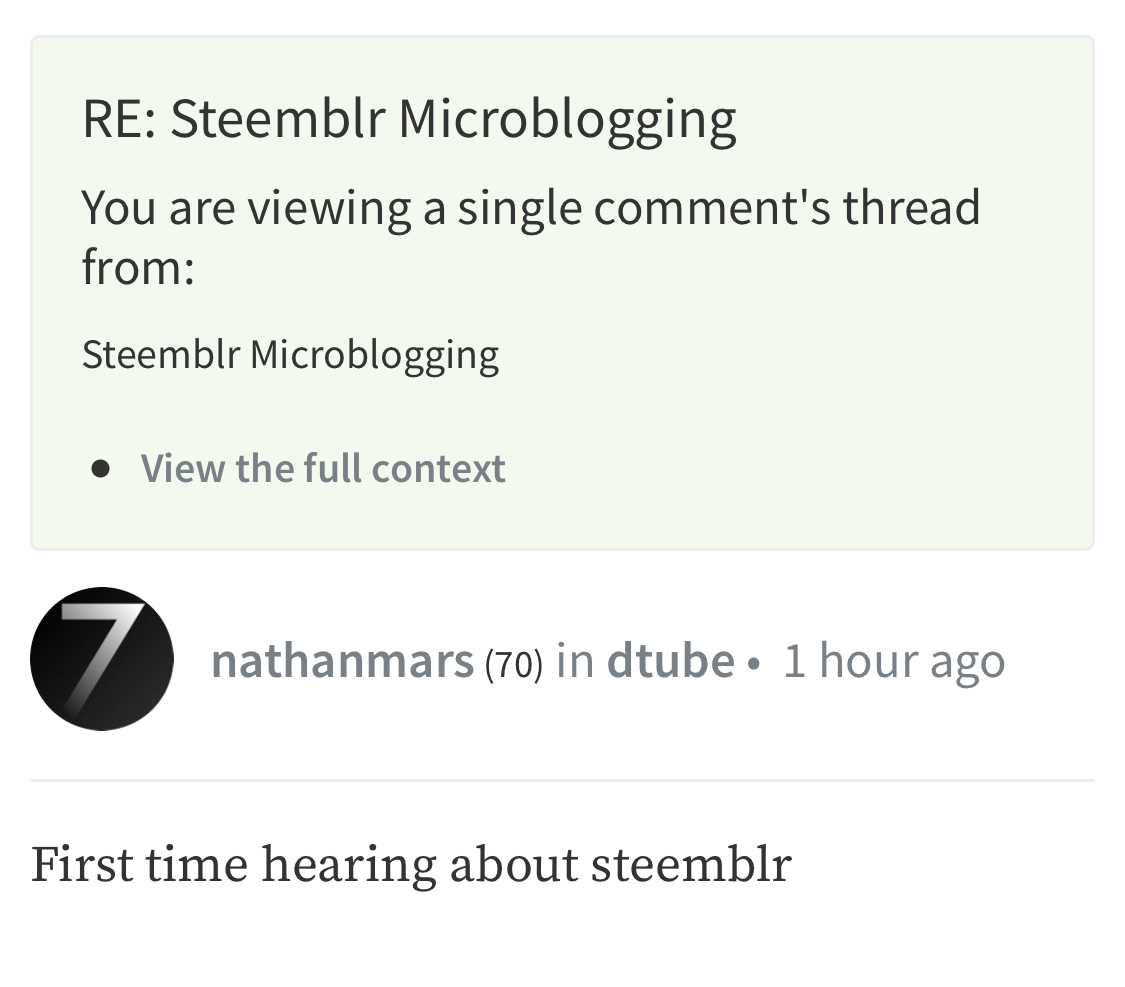Follow the 'View the full context' link
Screen dimensions: 1125x987
click(x=323, y=468)
